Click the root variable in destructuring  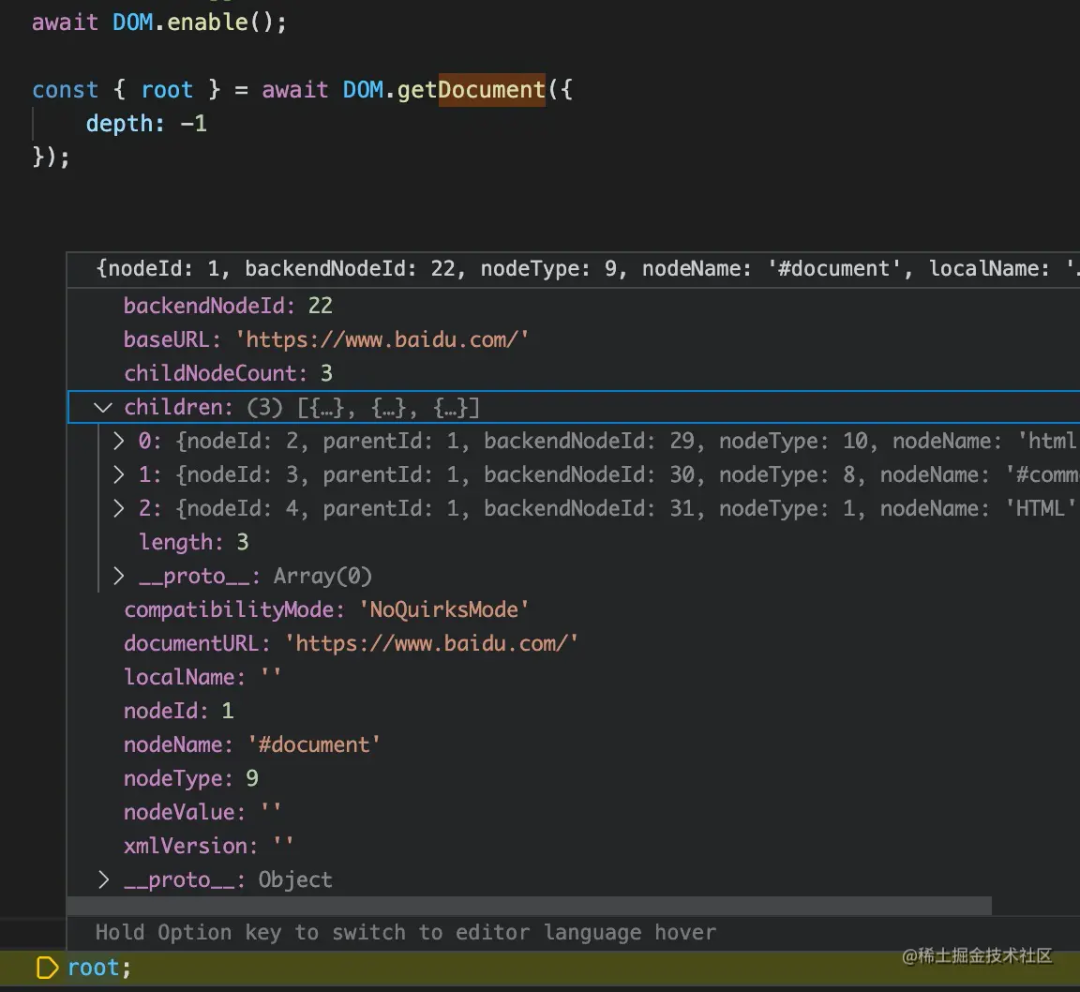click(167, 90)
